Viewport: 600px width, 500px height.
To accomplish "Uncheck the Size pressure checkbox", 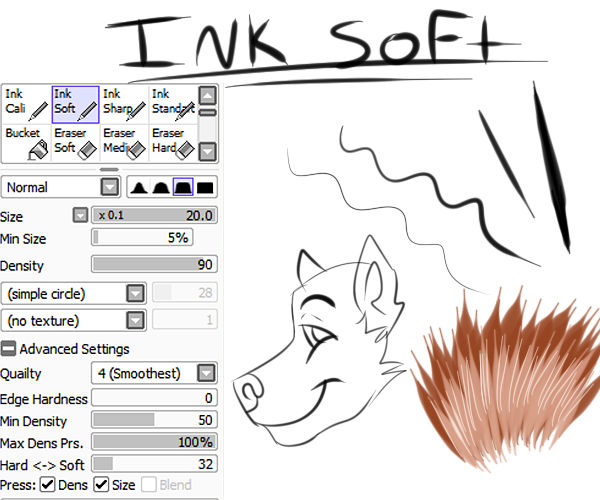I will [x=101, y=485].
